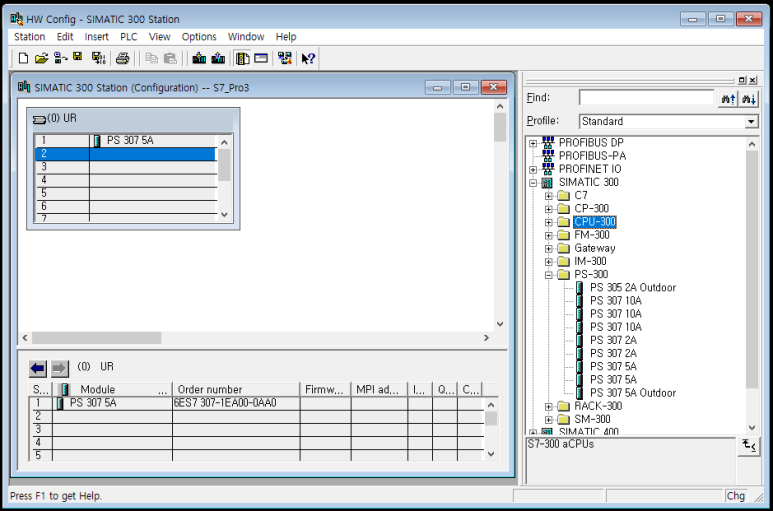Click the Find downward search binoculars icon
The height and width of the screenshot is (511, 773).
click(x=749, y=99)
